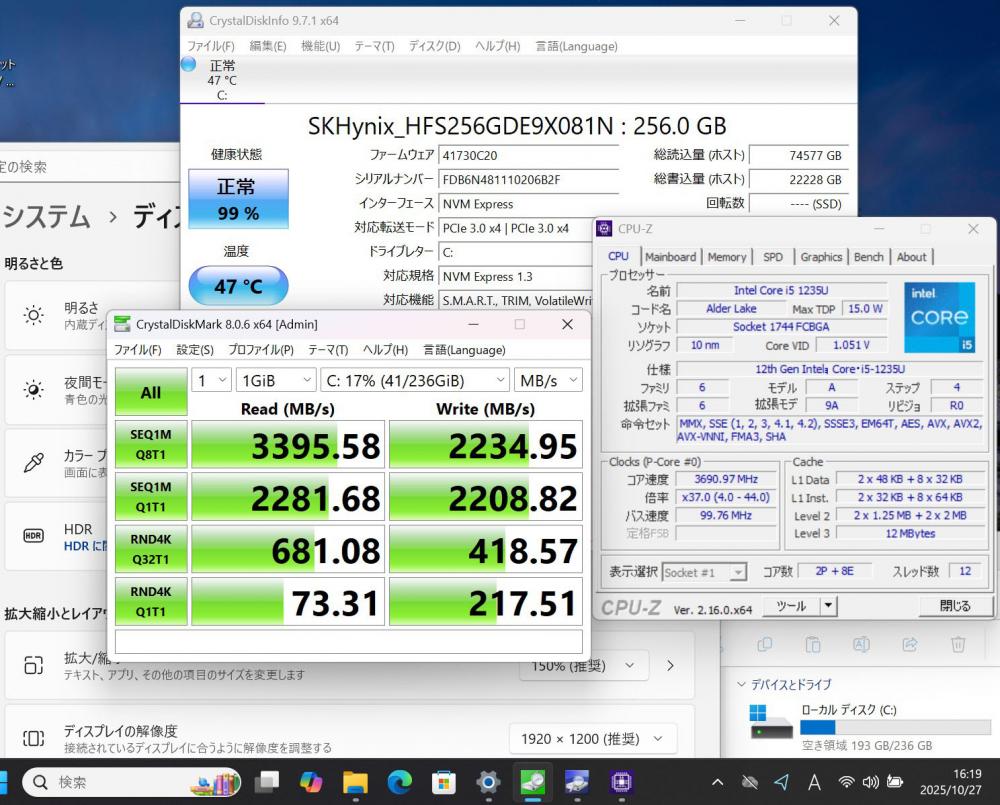This screenshot has width=1000, height=805.
Task: Start the RND4K Q32T1 benchmark test
Action: coord(150,550)
